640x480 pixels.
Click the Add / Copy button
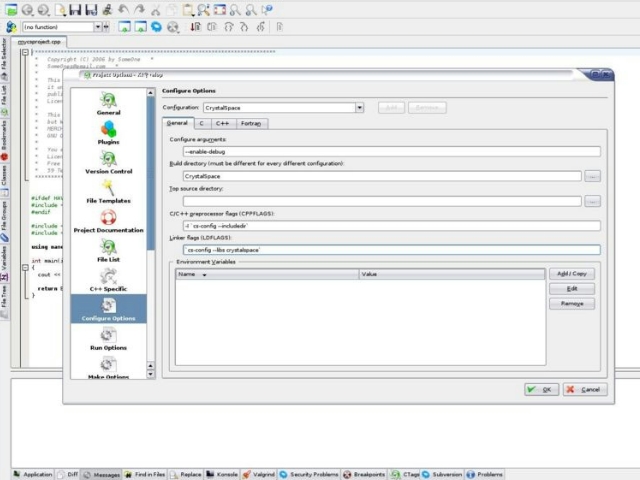(572, 273)
